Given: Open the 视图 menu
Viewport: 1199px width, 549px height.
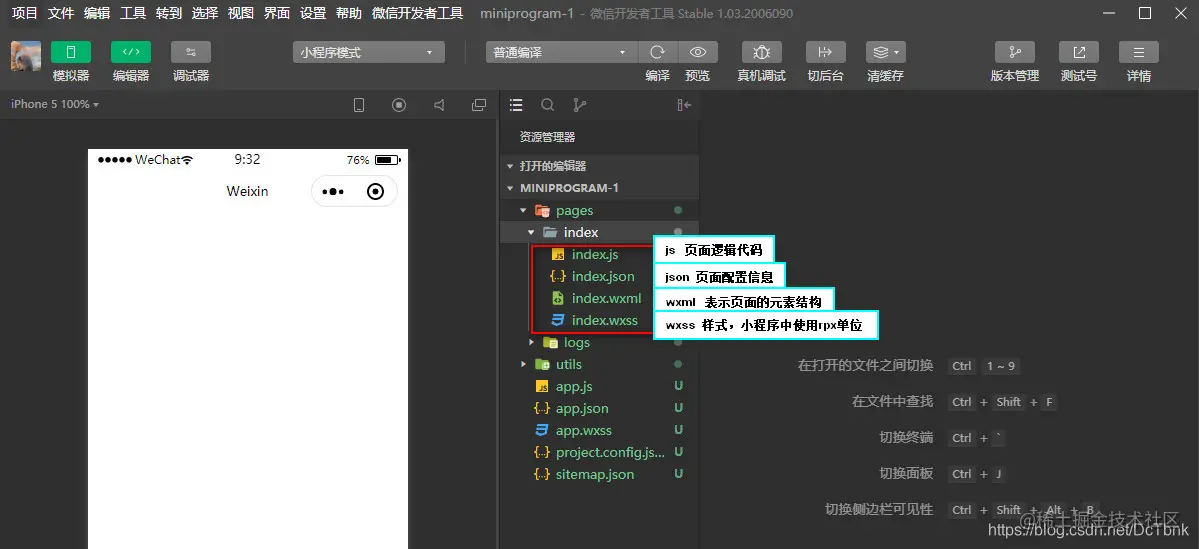Looking at the screenshot, I should (x=241, y=13).
